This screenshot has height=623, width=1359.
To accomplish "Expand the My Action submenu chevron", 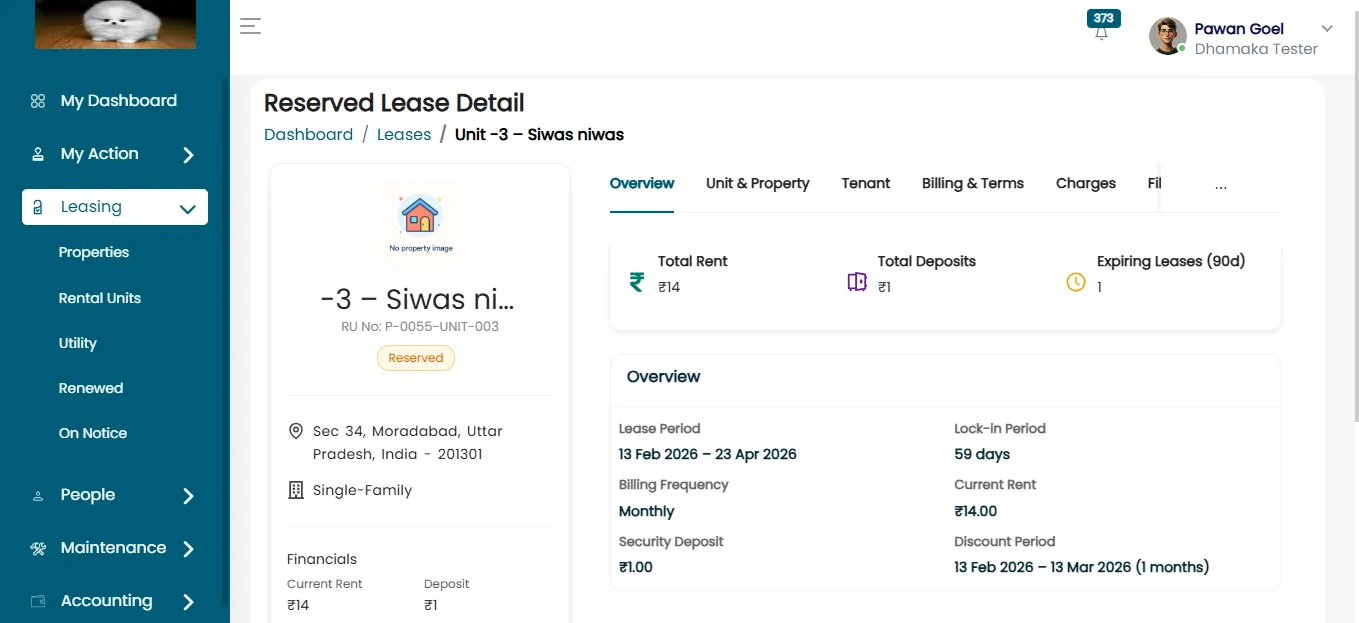I will [x=188, y=155].
